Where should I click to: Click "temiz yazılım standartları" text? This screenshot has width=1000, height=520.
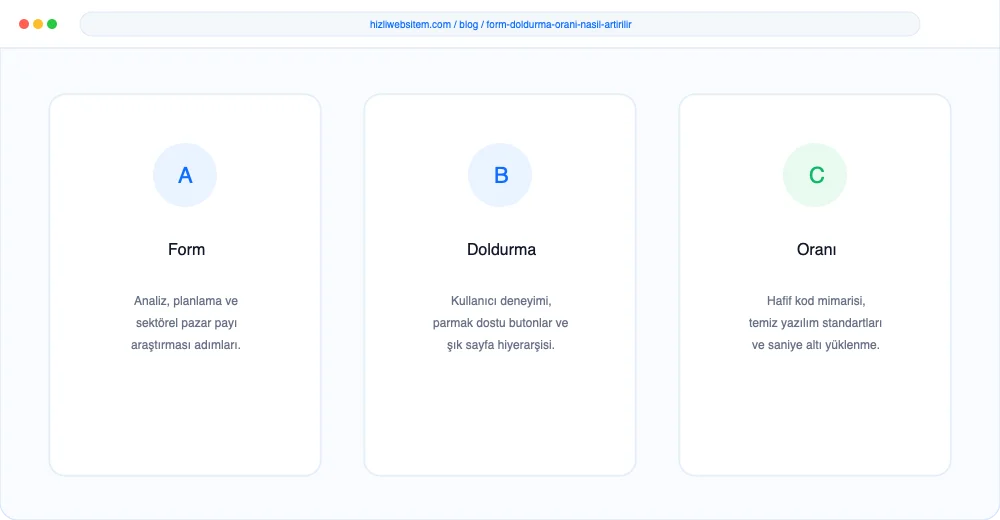tap(815, 323)
